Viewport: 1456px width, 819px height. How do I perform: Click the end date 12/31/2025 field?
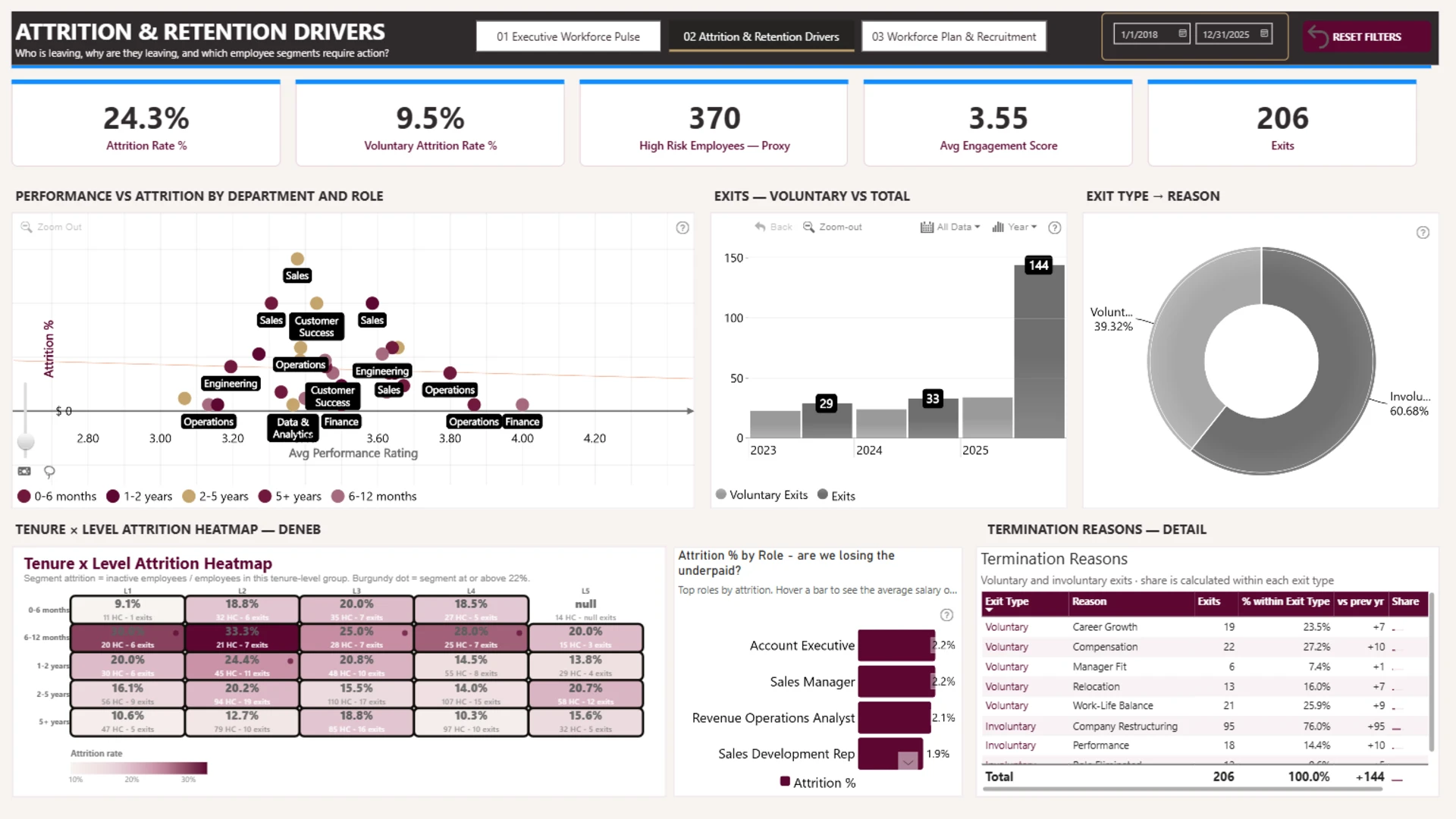coord(1234,34)
